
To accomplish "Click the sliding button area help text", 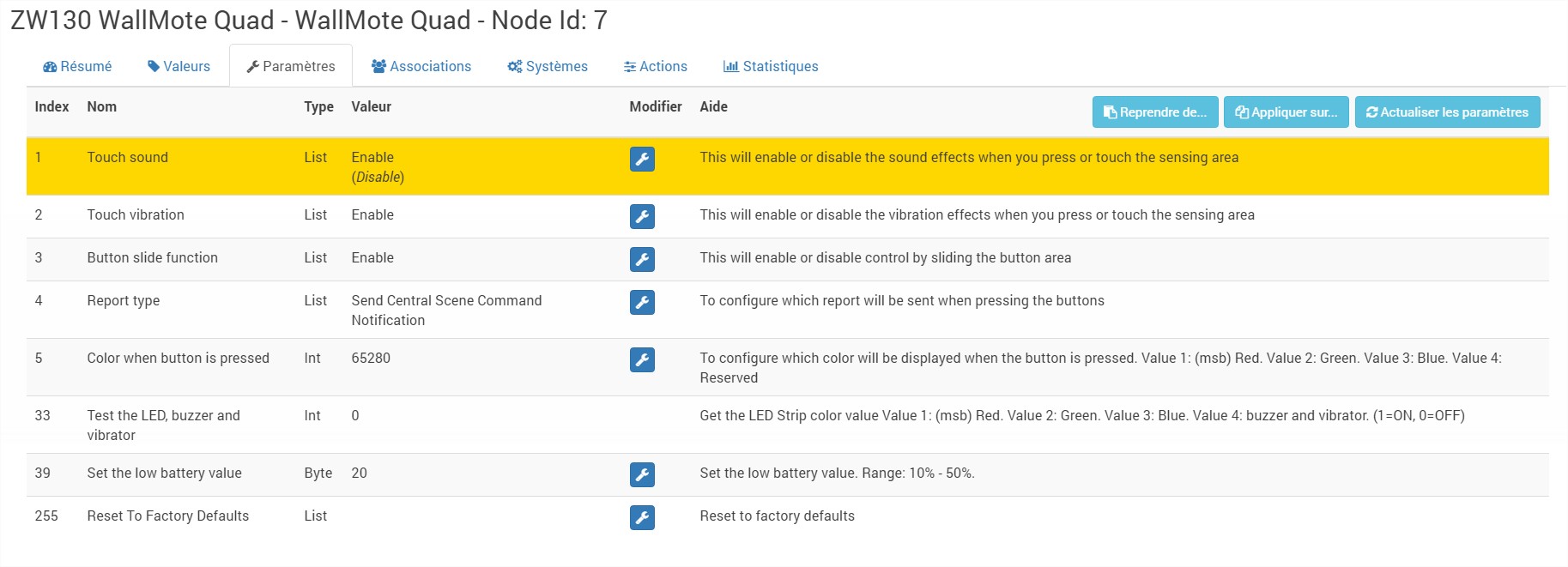I will click(x=885, y=257).
